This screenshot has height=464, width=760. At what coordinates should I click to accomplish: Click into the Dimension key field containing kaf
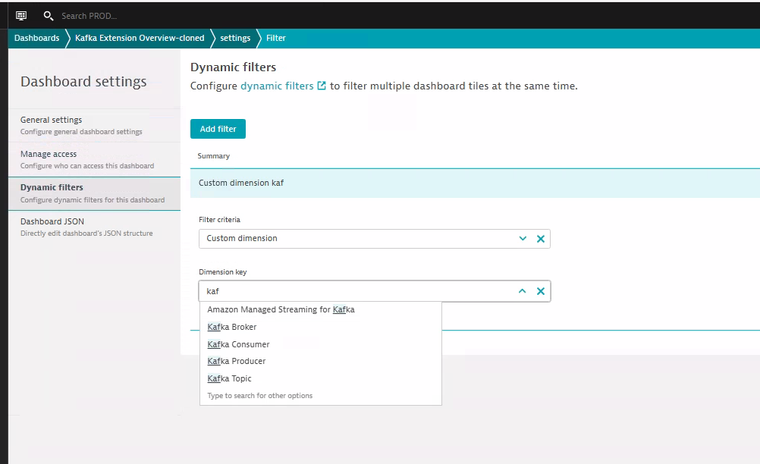tap(374, 291)
